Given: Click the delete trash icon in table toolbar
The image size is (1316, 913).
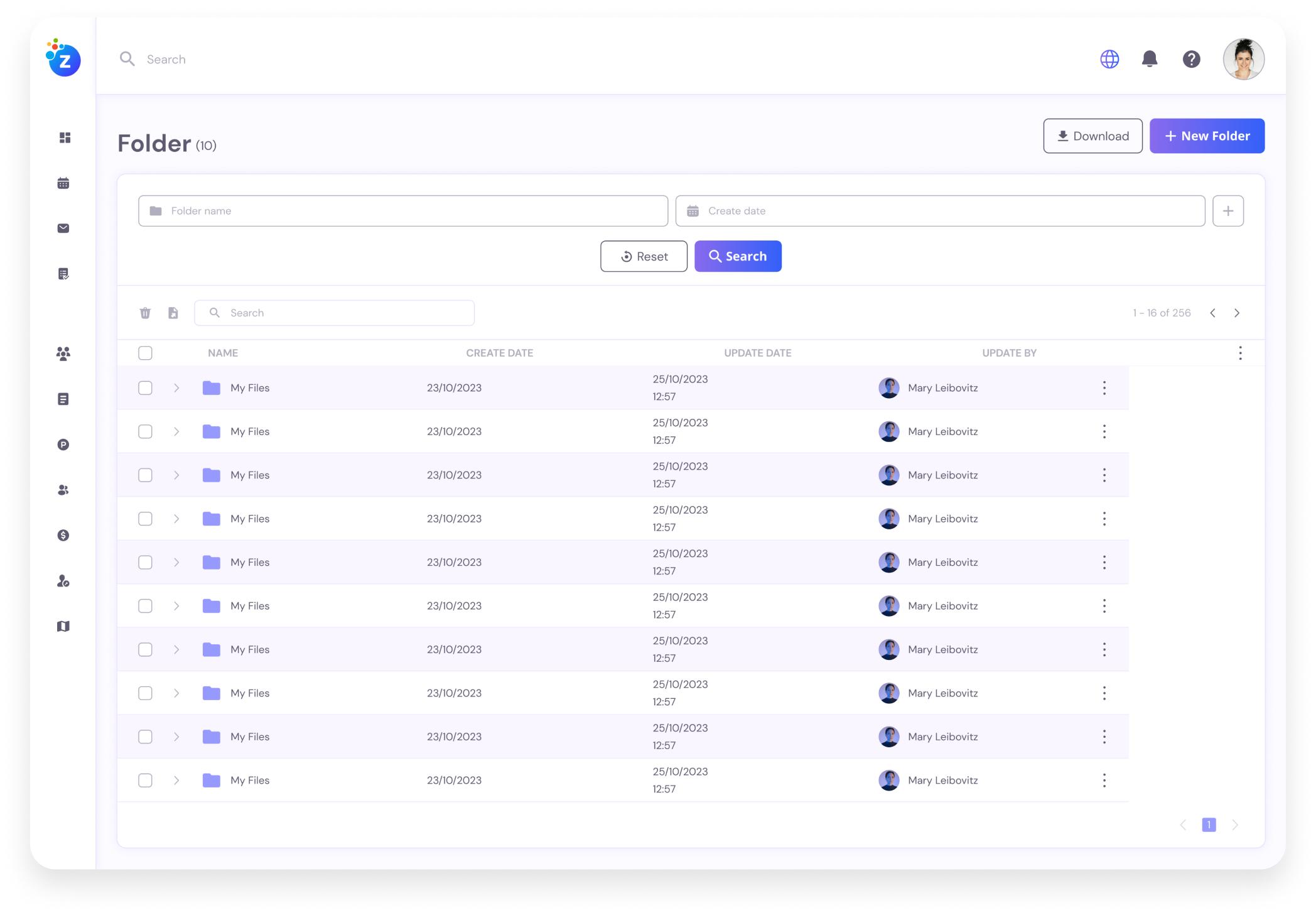Looking at the screenshot, I should coord(146,313).
